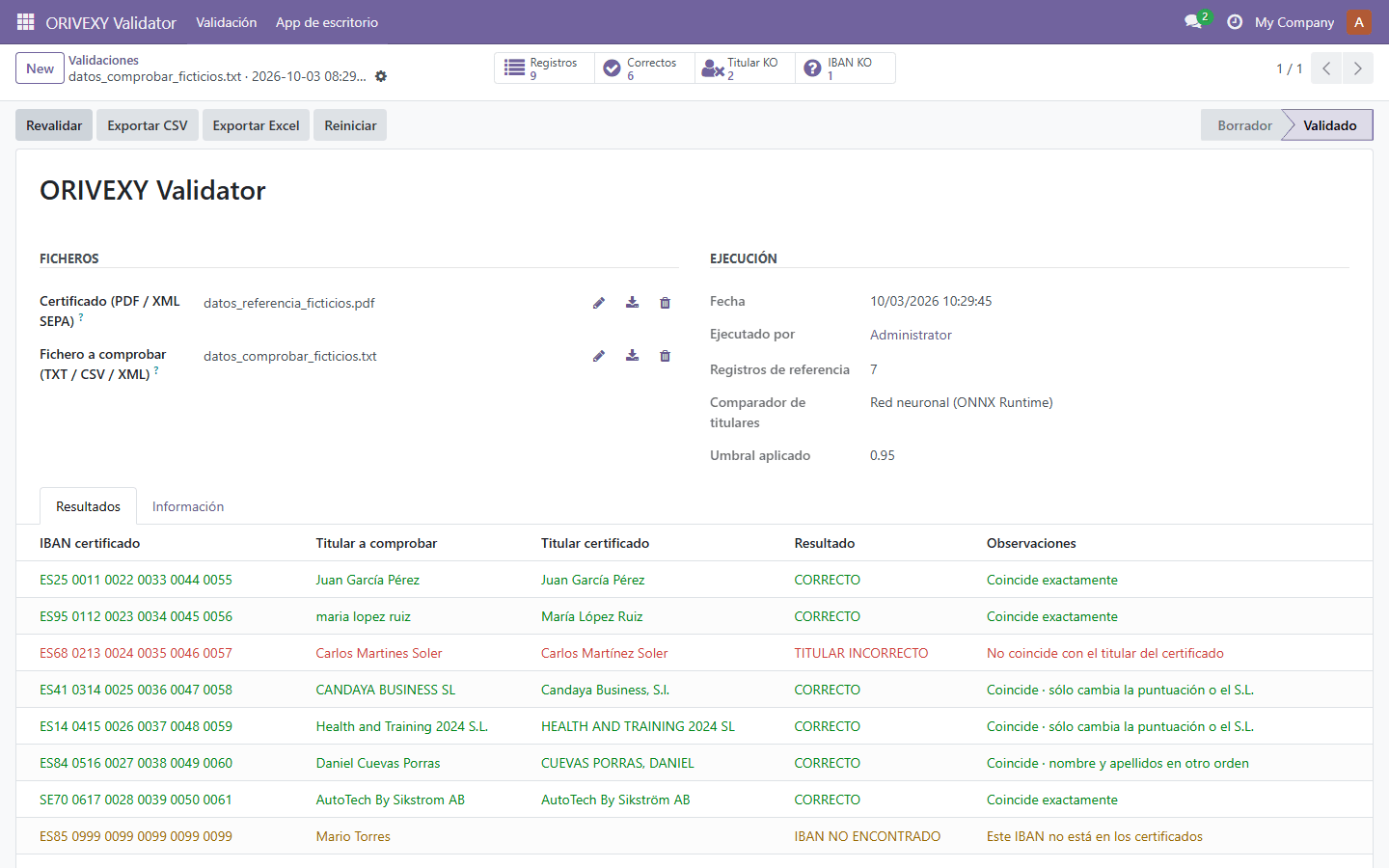Select the Resultados tab

(88, 506)
